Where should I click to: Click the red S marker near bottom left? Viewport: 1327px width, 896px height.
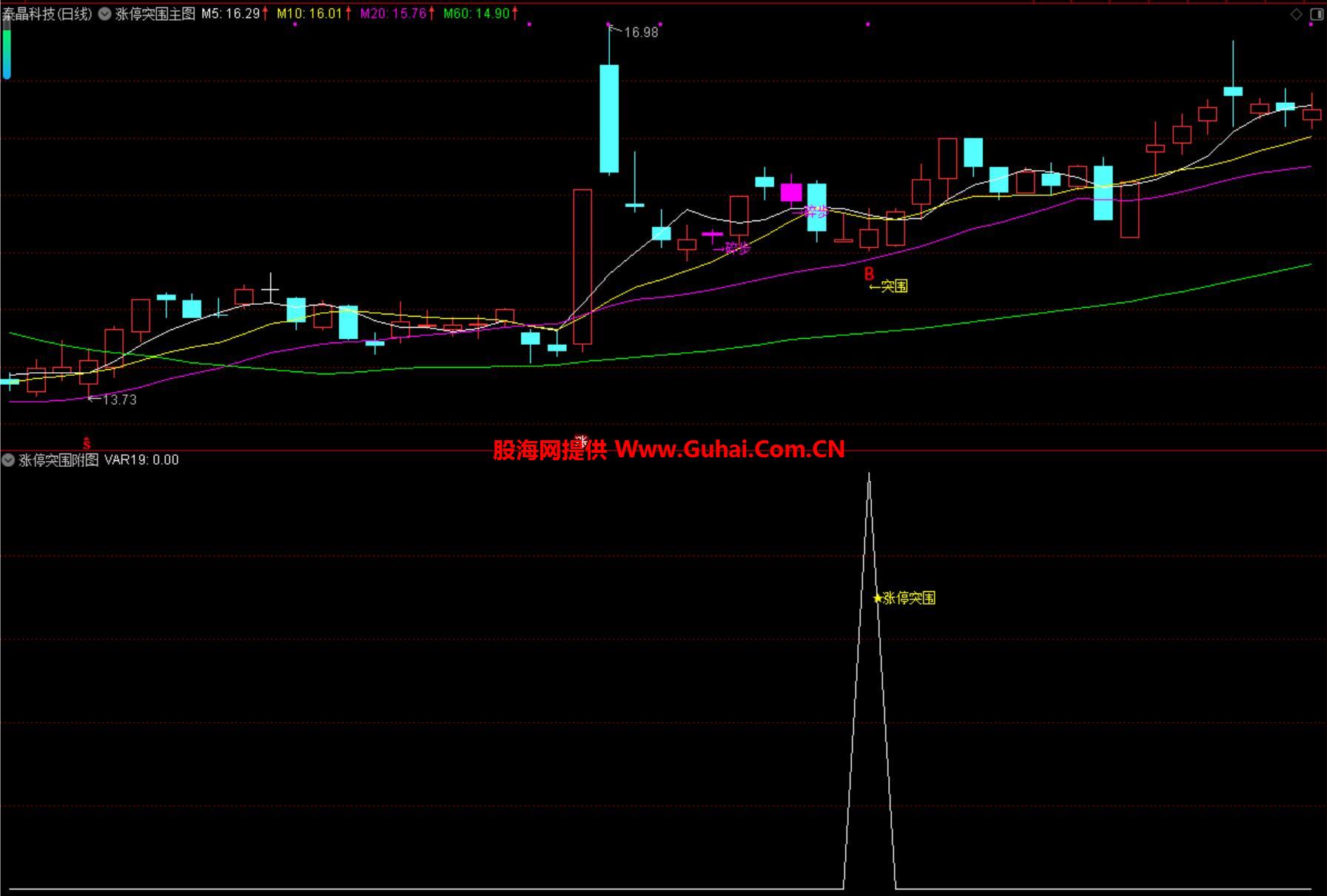pyautogui.click(x=87, y=444)
